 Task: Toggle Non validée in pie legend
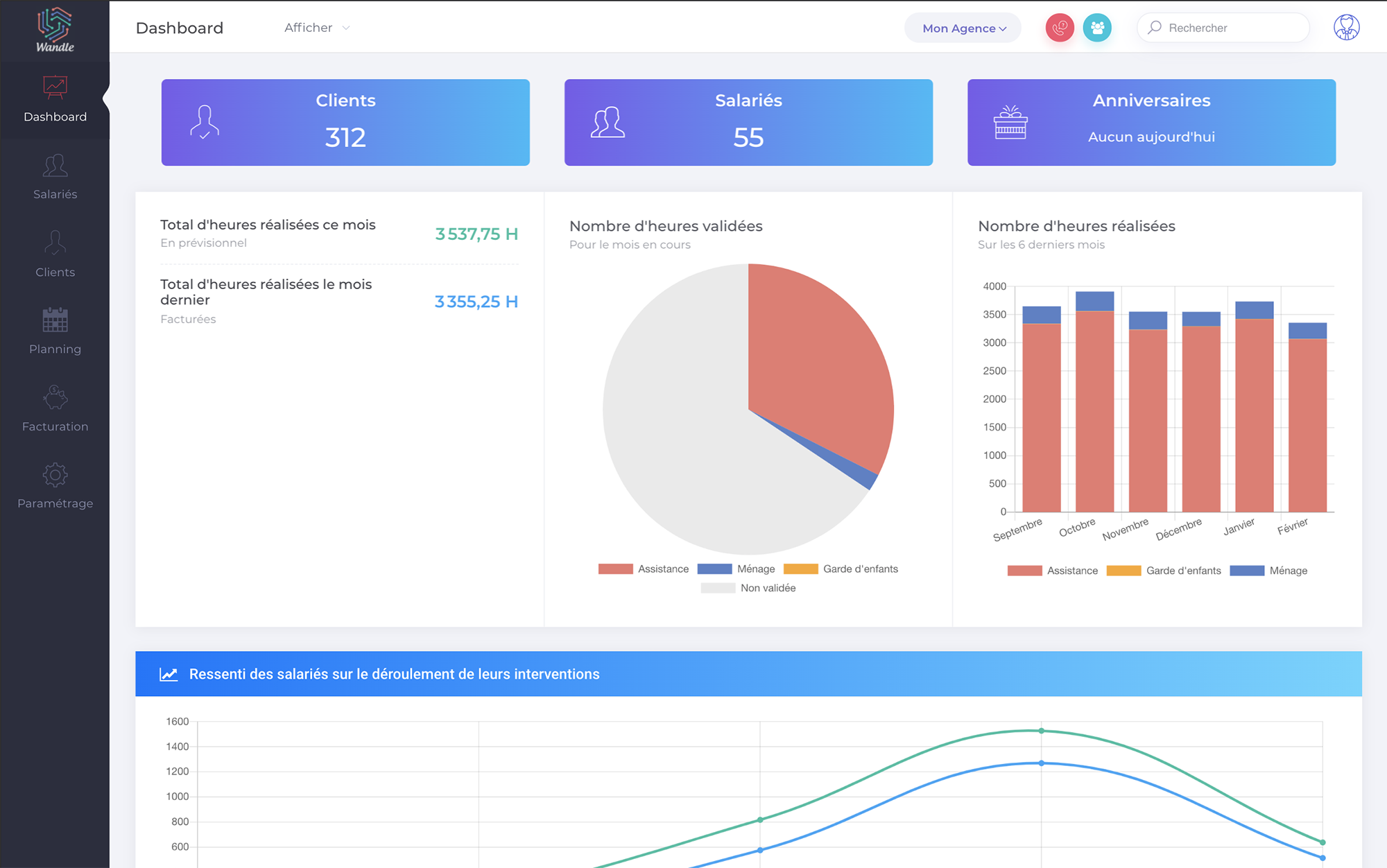click(748, 588)
